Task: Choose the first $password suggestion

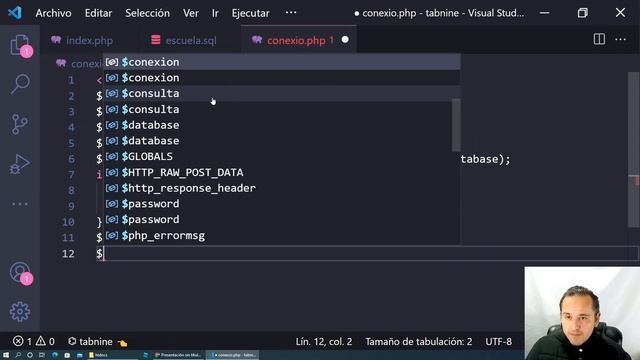Action: coord(282,204)
